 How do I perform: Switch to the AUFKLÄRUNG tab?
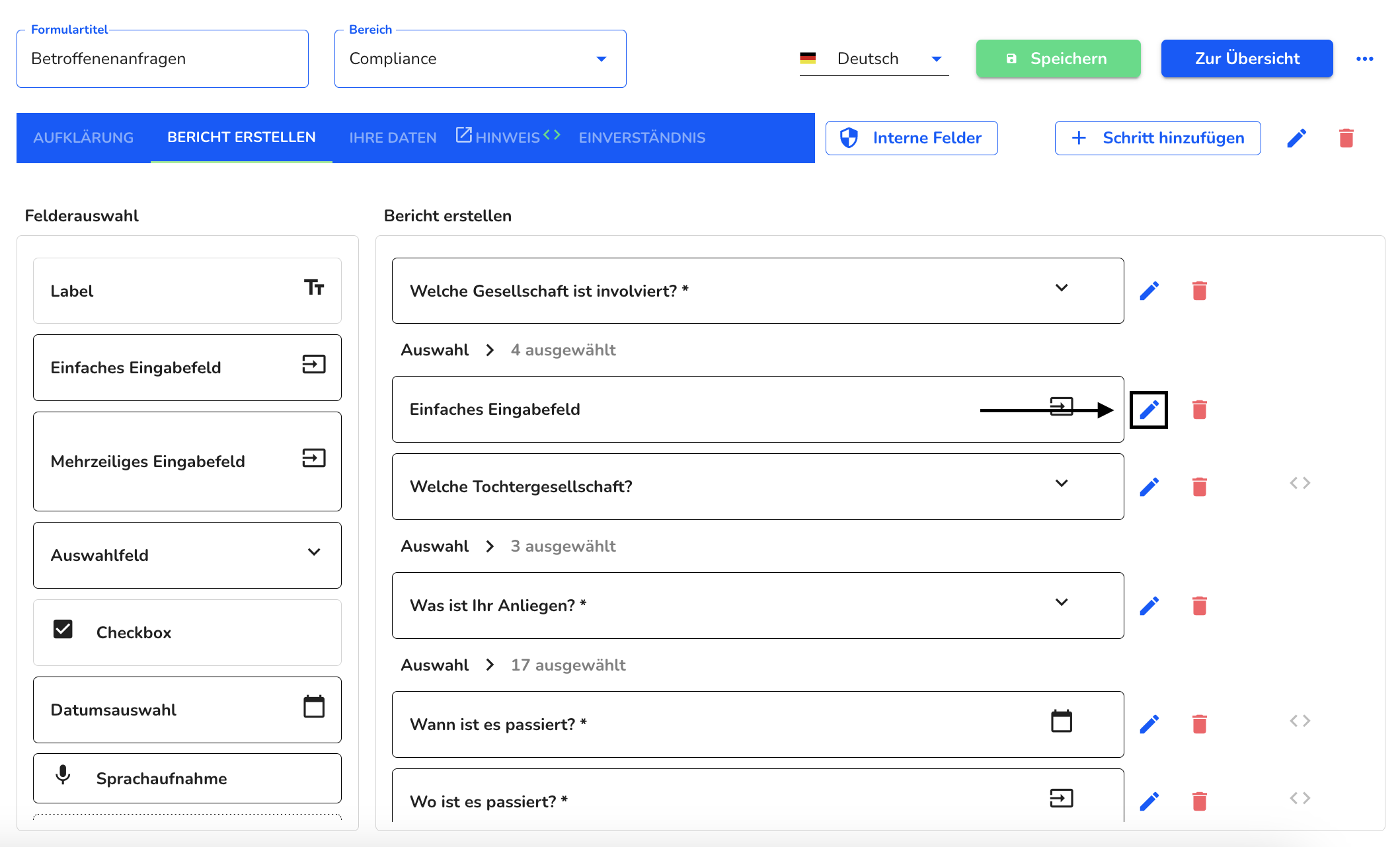pyautogui.click(x=83, y=137)
